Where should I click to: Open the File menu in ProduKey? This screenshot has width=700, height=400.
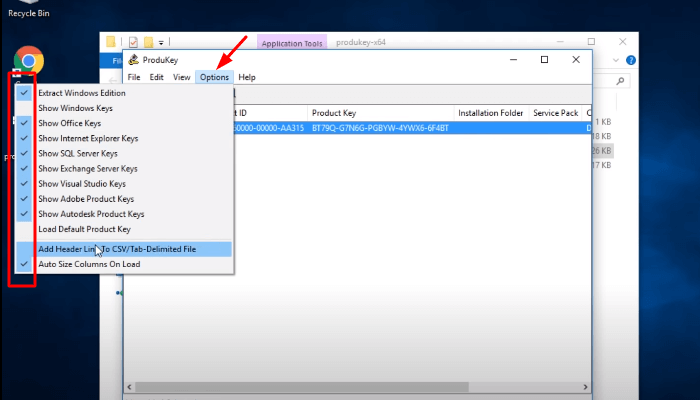(x=133, y=77)
